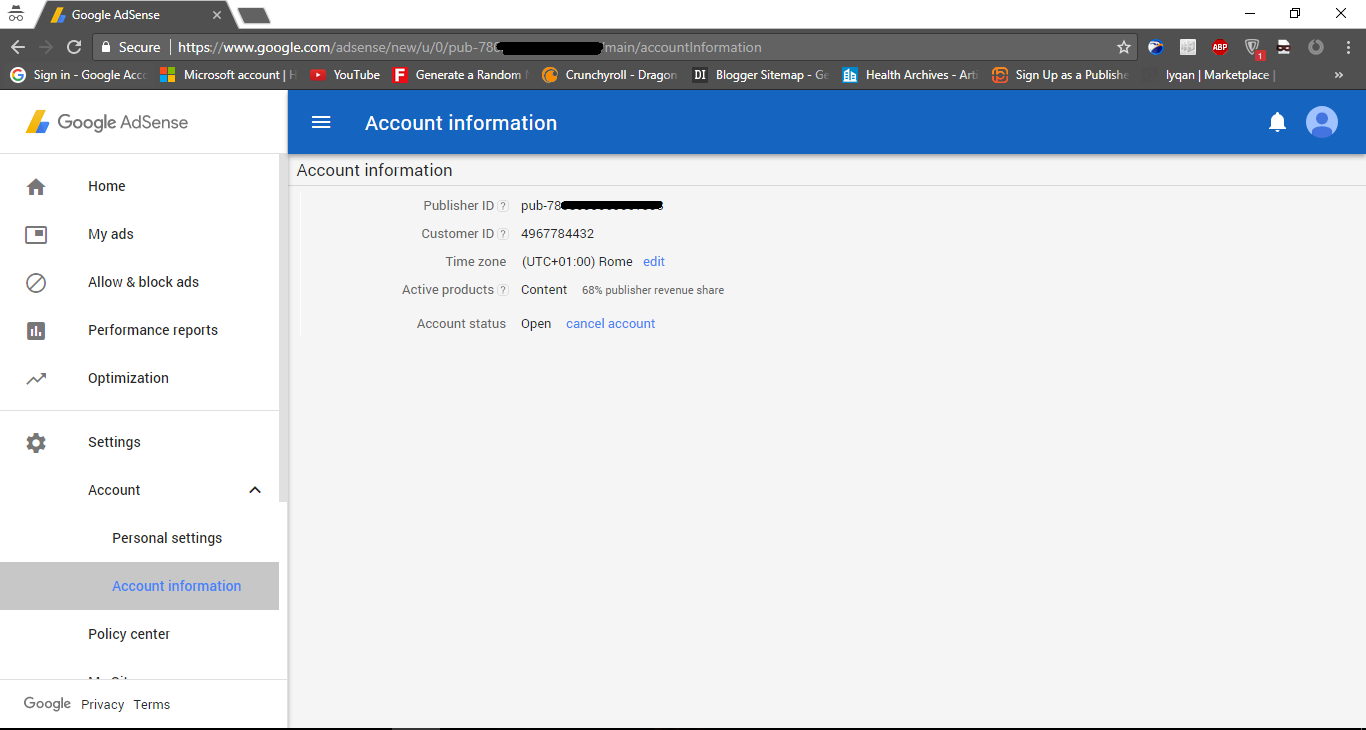Click the (UTC+01:00) Rome time zone value
1366x730 pixels.
click(x=577, y=262)
